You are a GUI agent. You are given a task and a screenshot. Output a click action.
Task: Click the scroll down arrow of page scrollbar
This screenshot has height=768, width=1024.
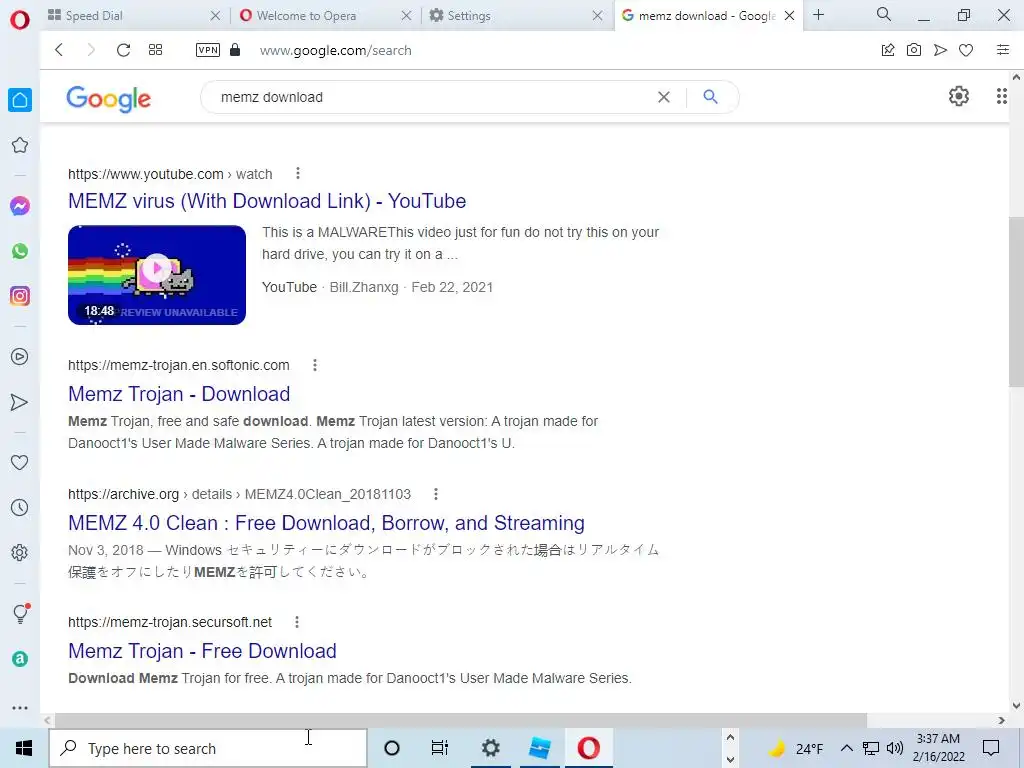coord(1016,705)
